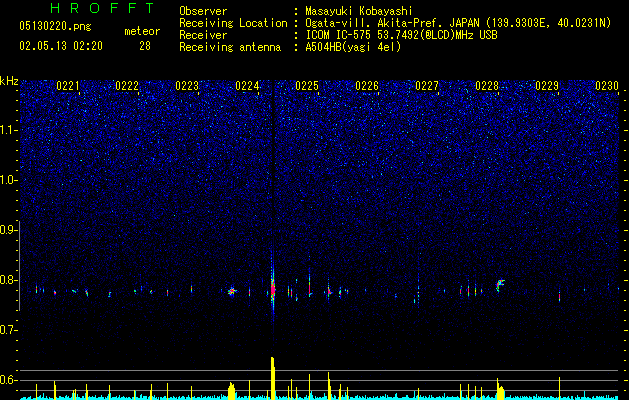Screen dimensions: 629x400
Task: Click the kHz axis unit label
Action: (x=9, y=81)
